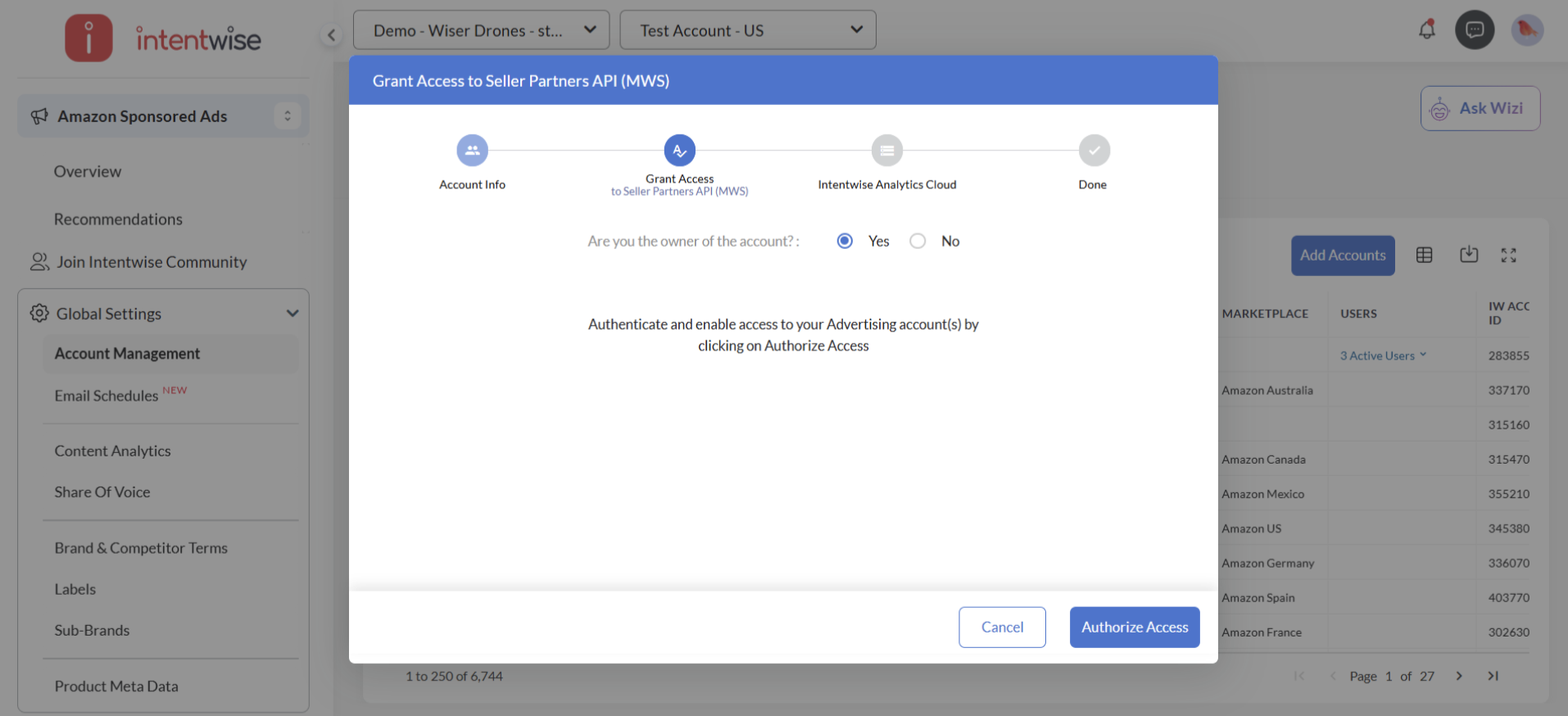Open Account Management in sidebar
Screen dimensions: 1568x716
127,354
